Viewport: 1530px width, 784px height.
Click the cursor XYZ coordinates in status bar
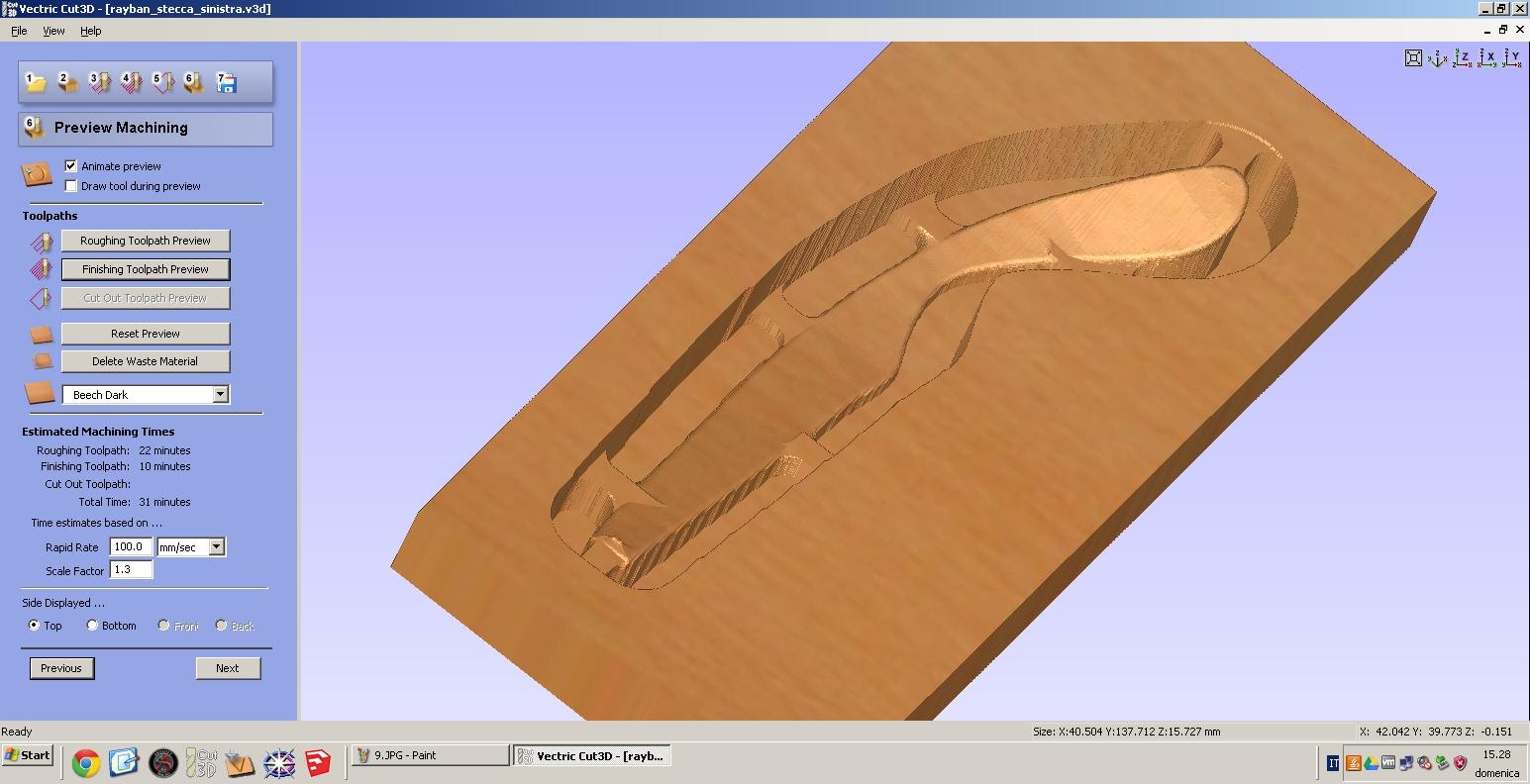1436,732
